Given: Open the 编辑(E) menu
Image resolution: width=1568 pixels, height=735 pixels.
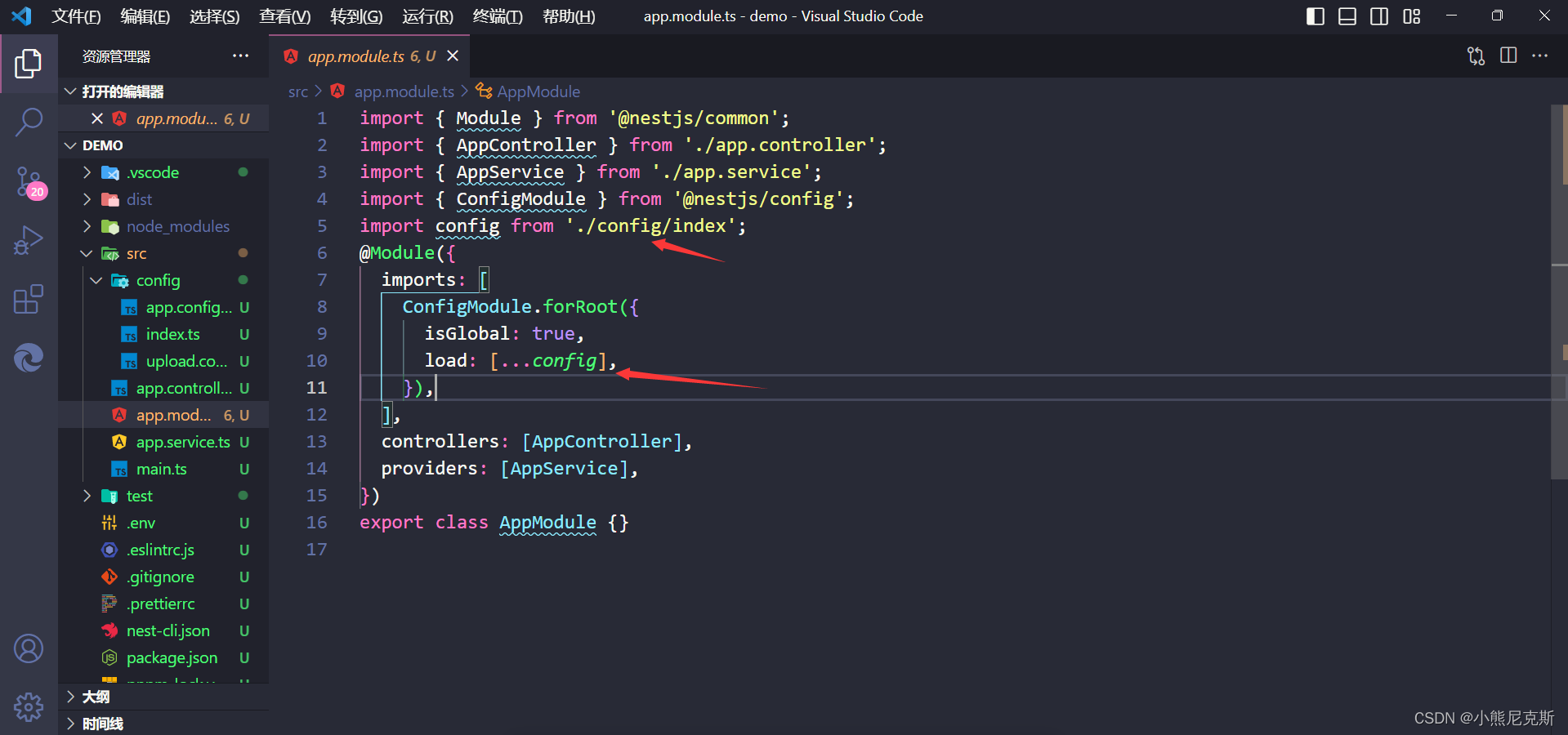Looking at the screenshot, I should (145, 16).
